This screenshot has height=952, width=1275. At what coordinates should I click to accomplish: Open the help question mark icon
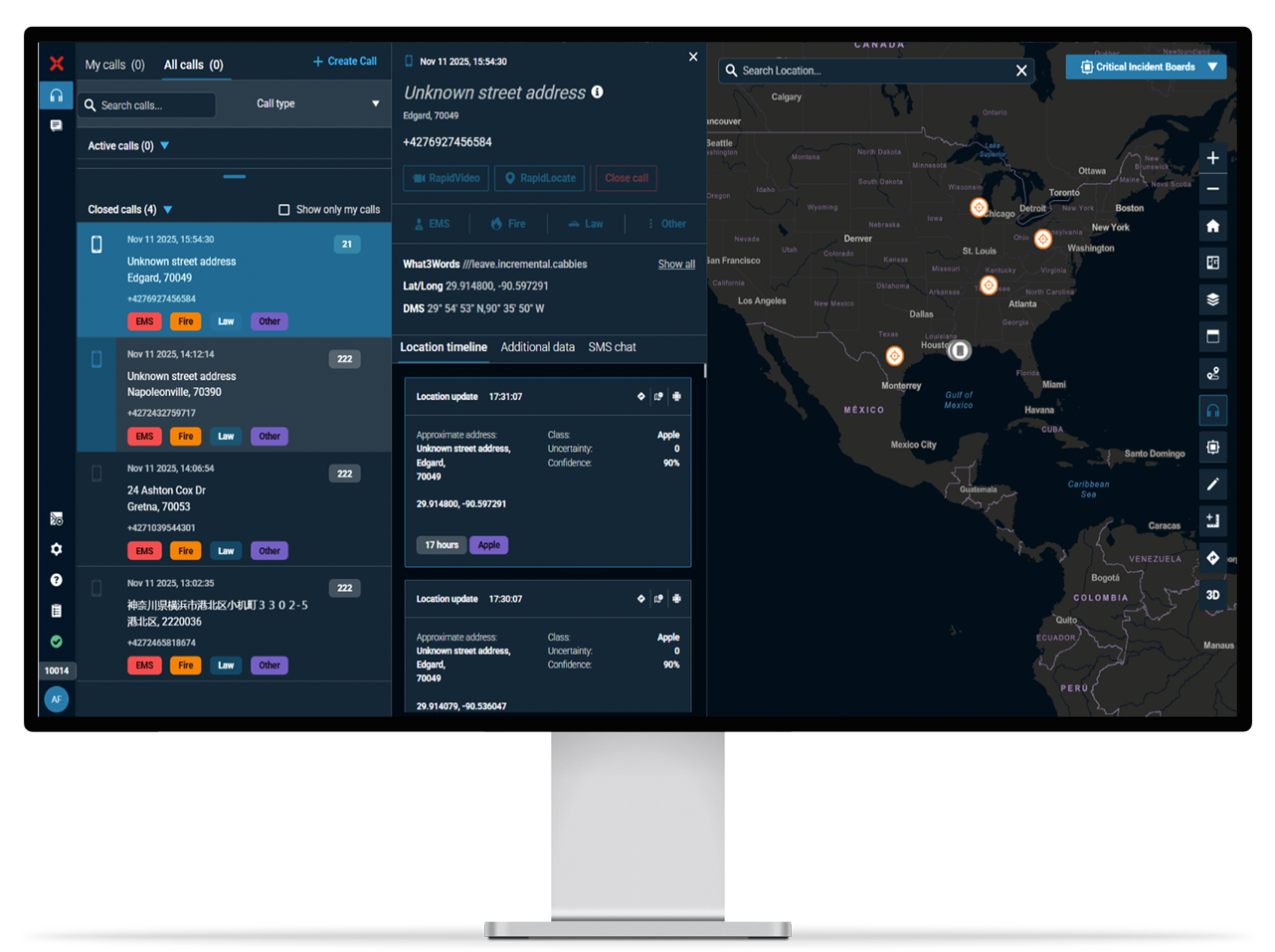pos(57,580)
